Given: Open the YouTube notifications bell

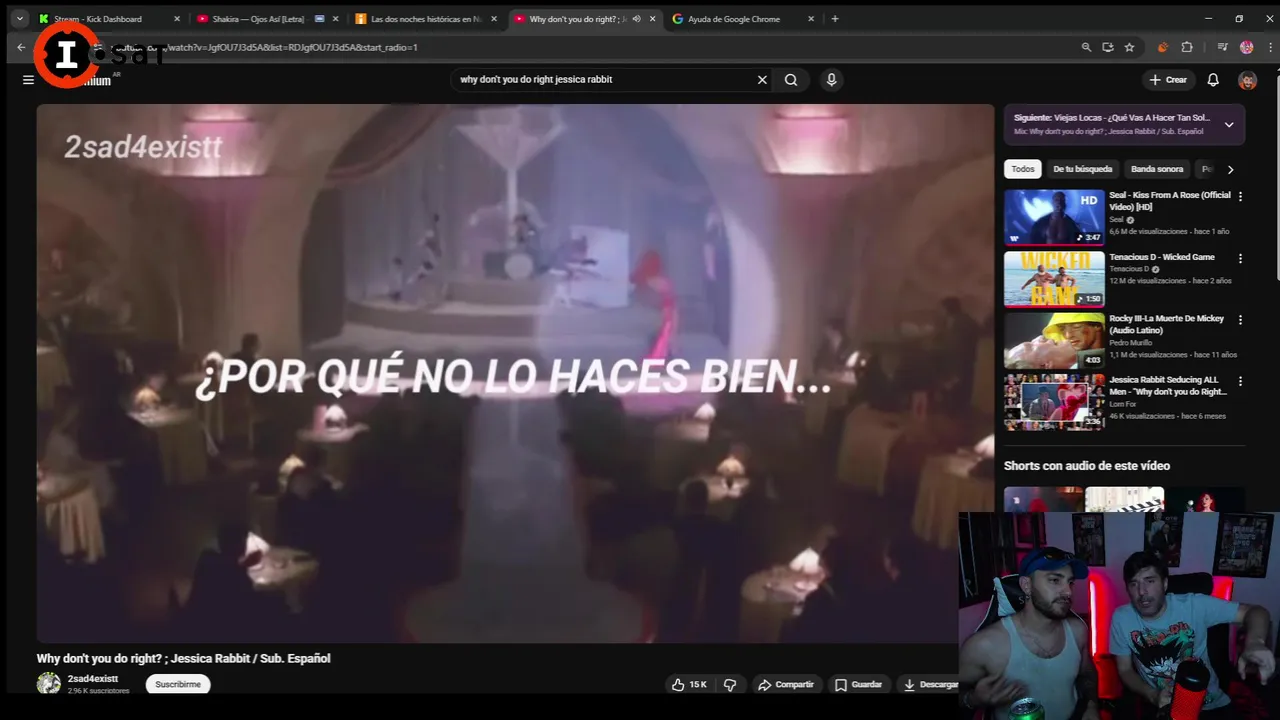Looking at the screenshot, I should [1213, 80].
